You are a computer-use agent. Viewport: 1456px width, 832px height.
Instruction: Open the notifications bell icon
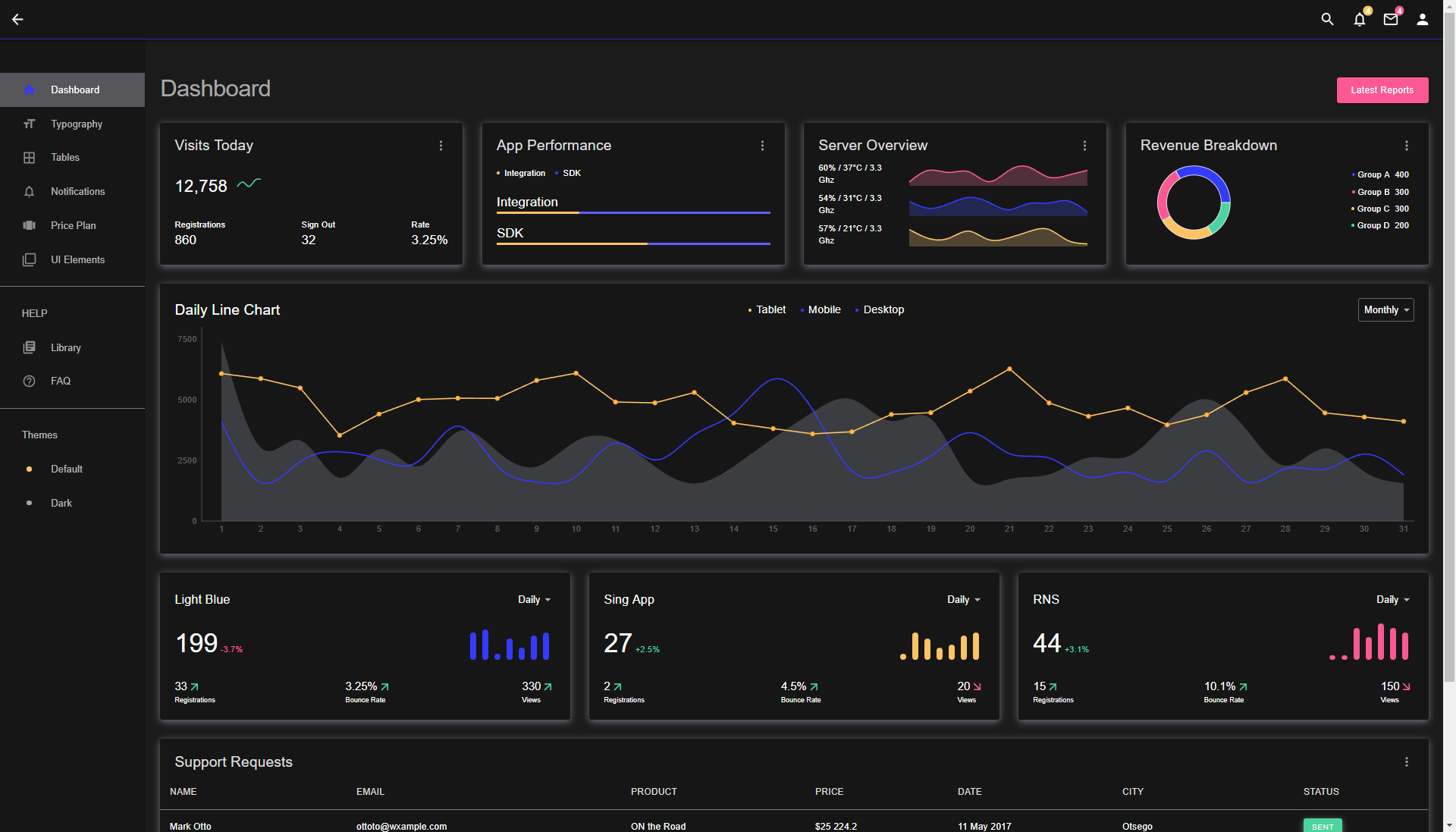1359,20
